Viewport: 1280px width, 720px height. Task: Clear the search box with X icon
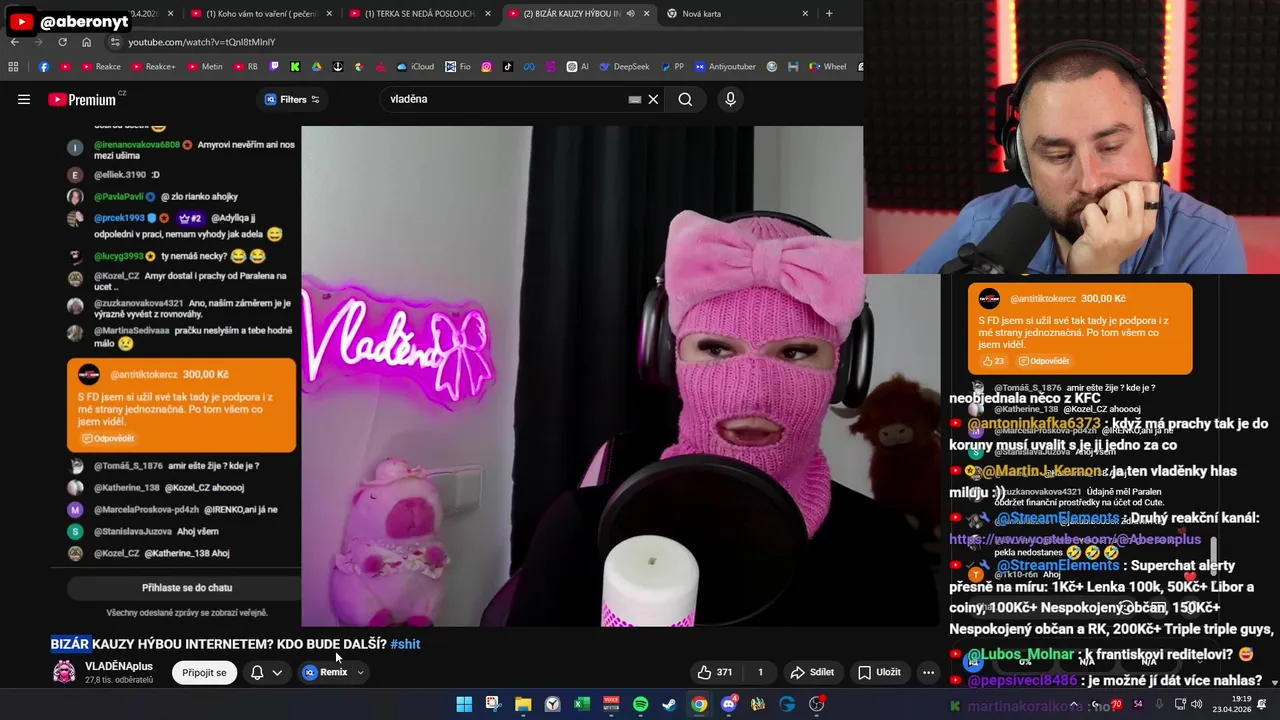pyautogui.click(x=653, y=99)
